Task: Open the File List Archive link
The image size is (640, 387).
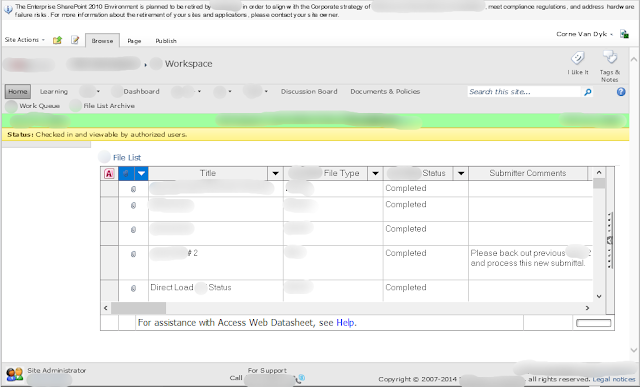Action: click(x=109, y=106)
